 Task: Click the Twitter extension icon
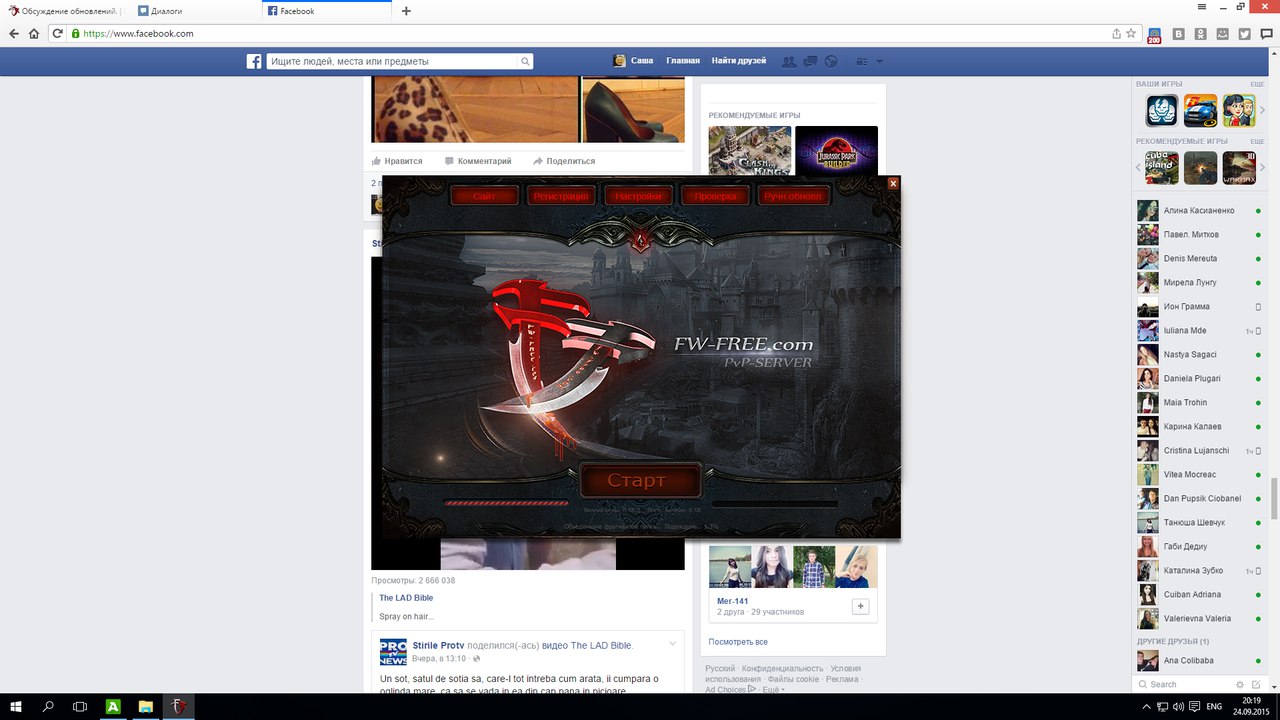tap(1244, 33)
